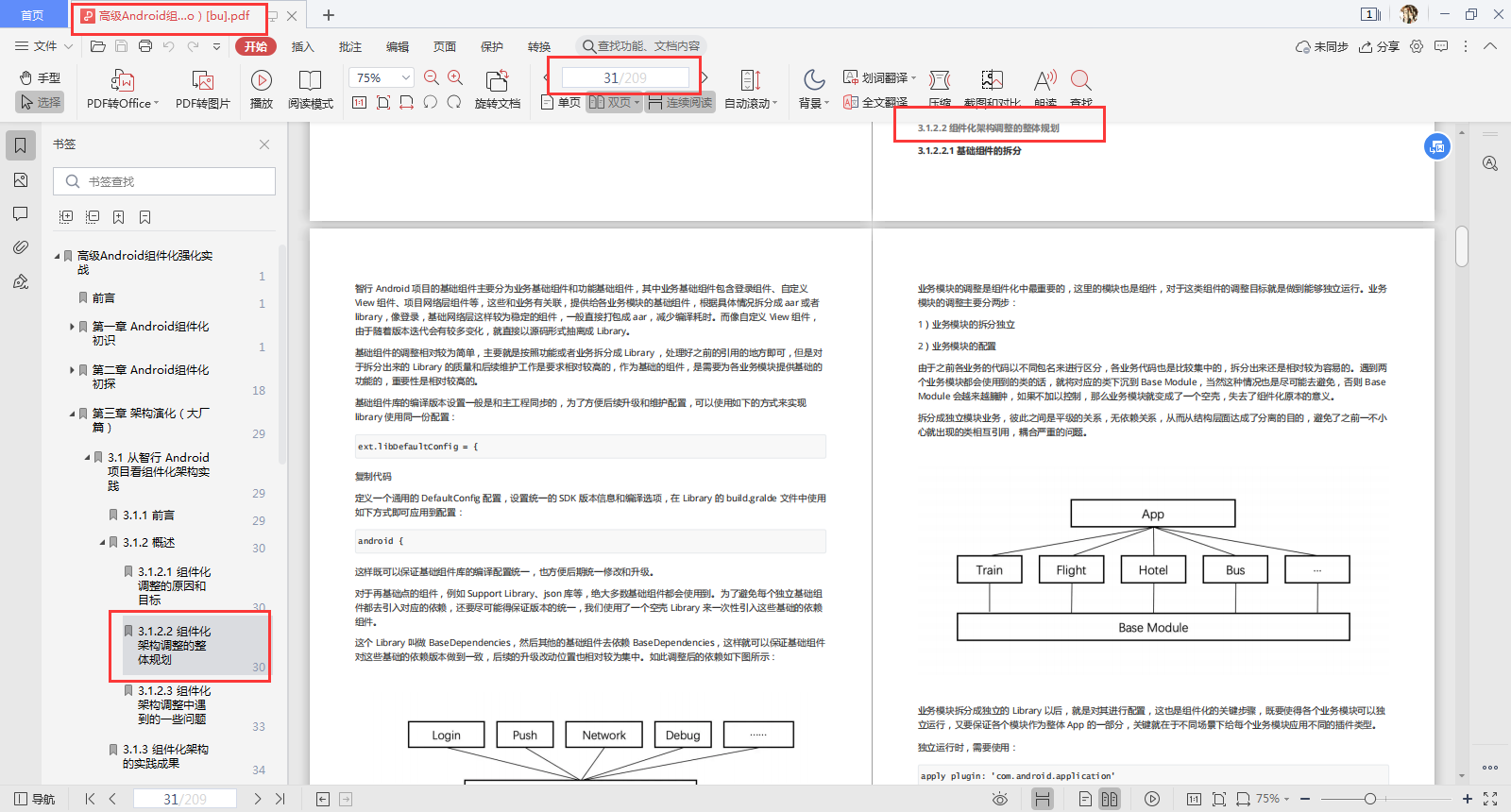Click the 书签查找 bookmark search field
This screenshot has height=812, width=1511.
pos(164,181)
